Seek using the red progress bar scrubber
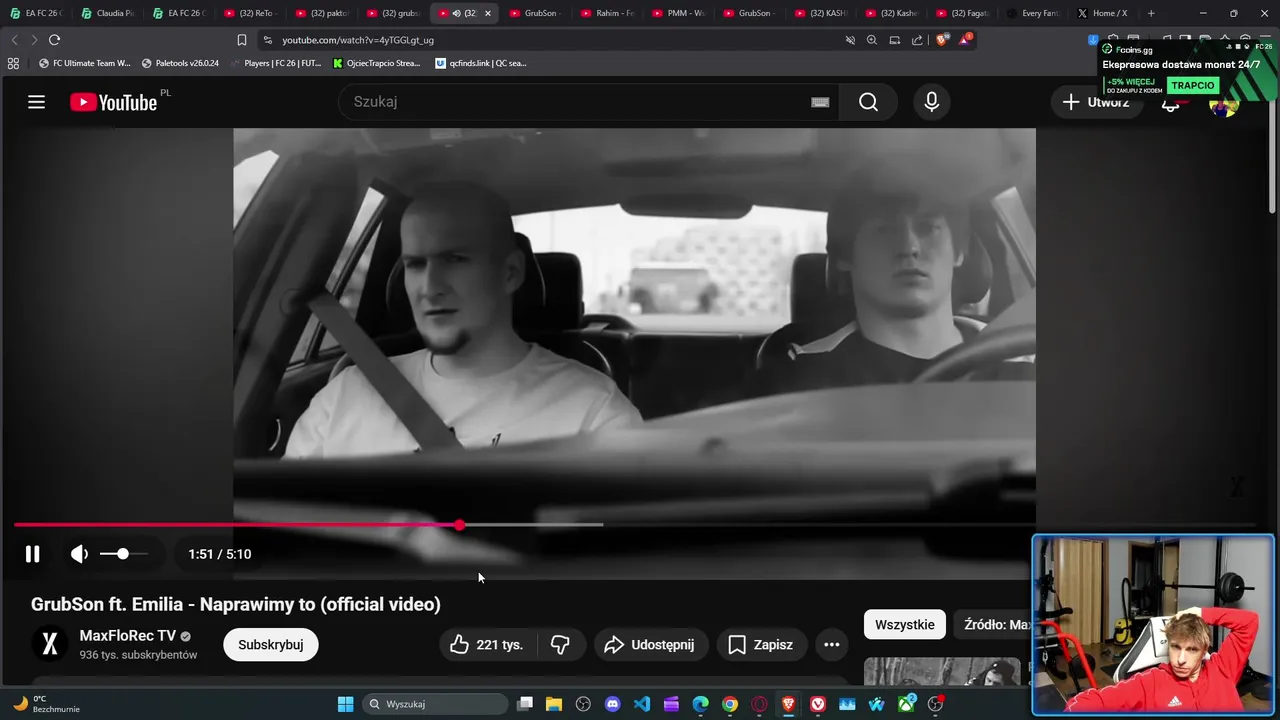The image size is (1280, 720). pyautogui.click(x=459, y=525)
